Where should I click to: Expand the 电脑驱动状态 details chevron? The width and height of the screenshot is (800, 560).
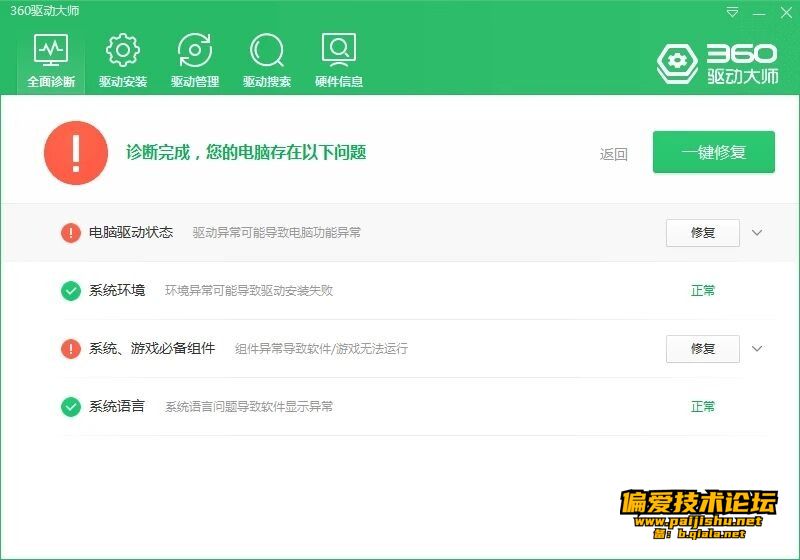coord(757,233)
